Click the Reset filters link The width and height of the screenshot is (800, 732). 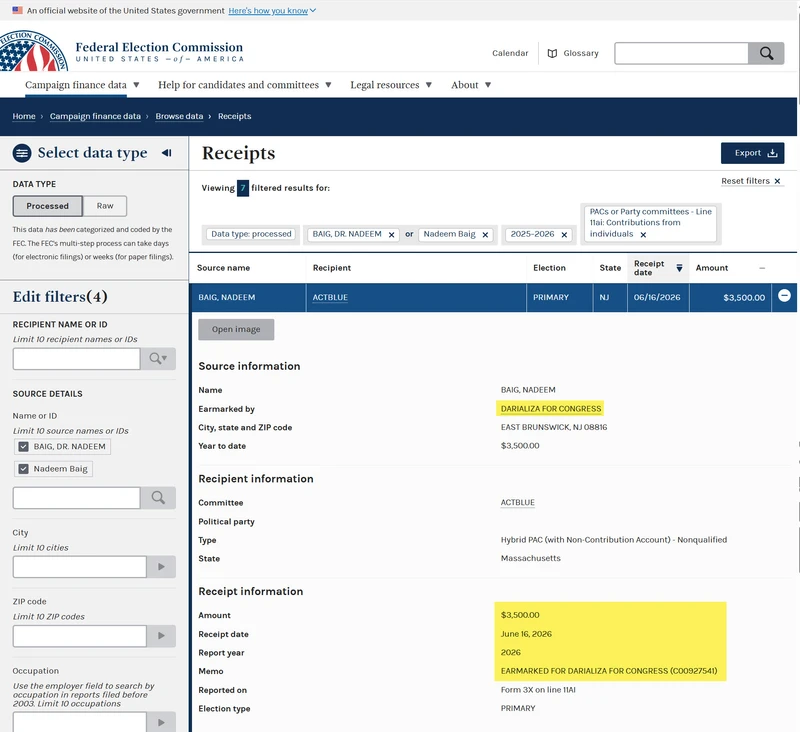pos(751,181)
